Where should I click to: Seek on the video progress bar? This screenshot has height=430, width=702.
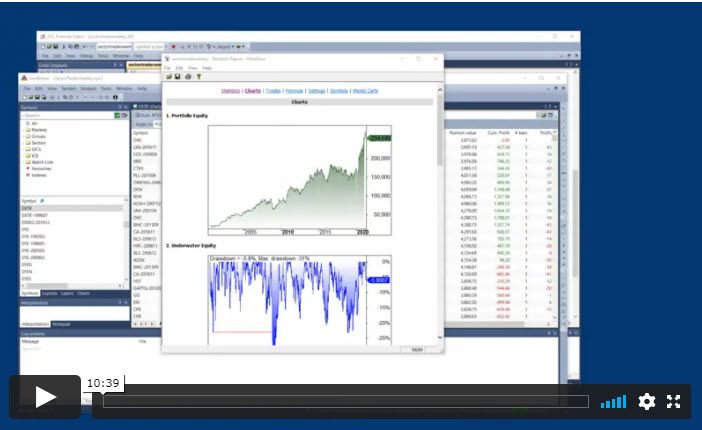click(346, 401)
